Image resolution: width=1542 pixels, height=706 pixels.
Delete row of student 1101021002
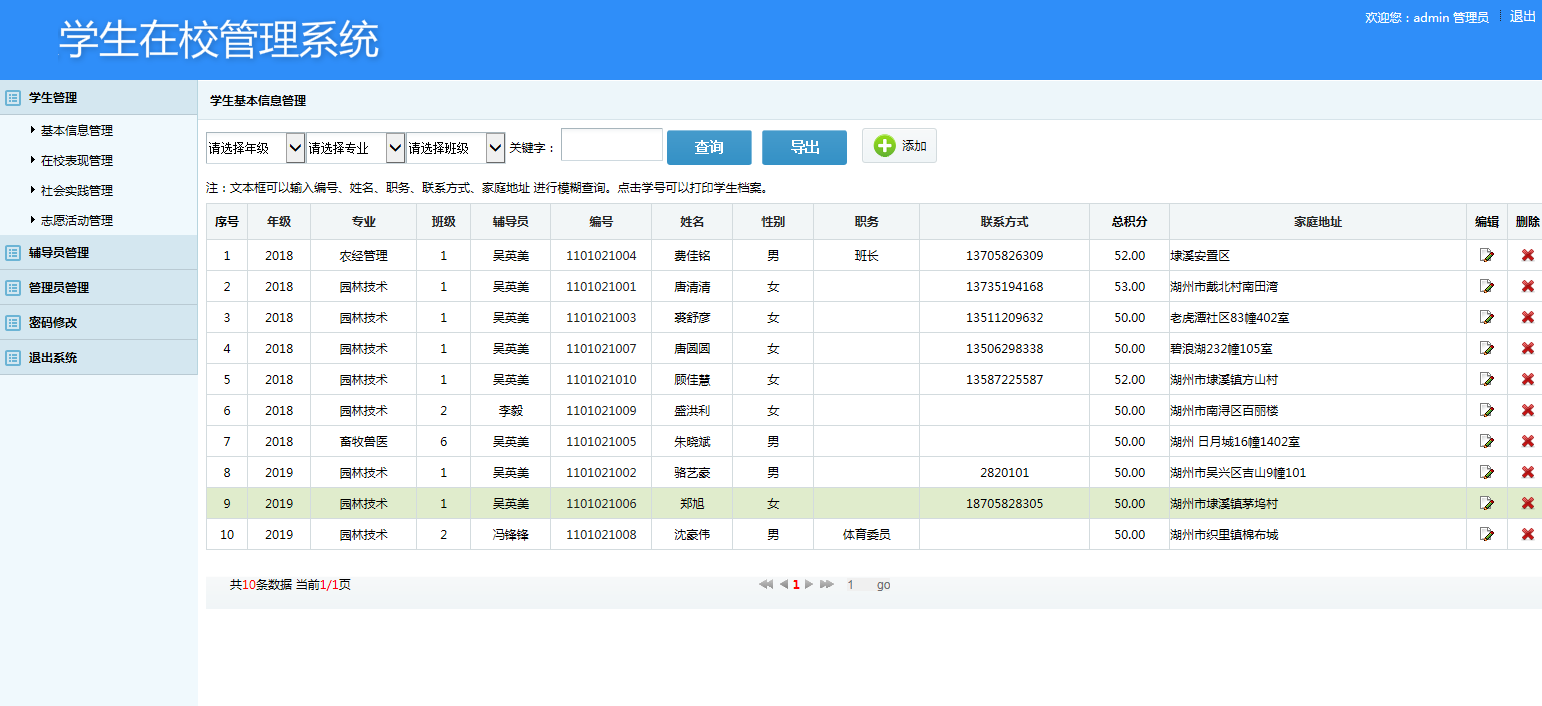(x=1527, y=473)
